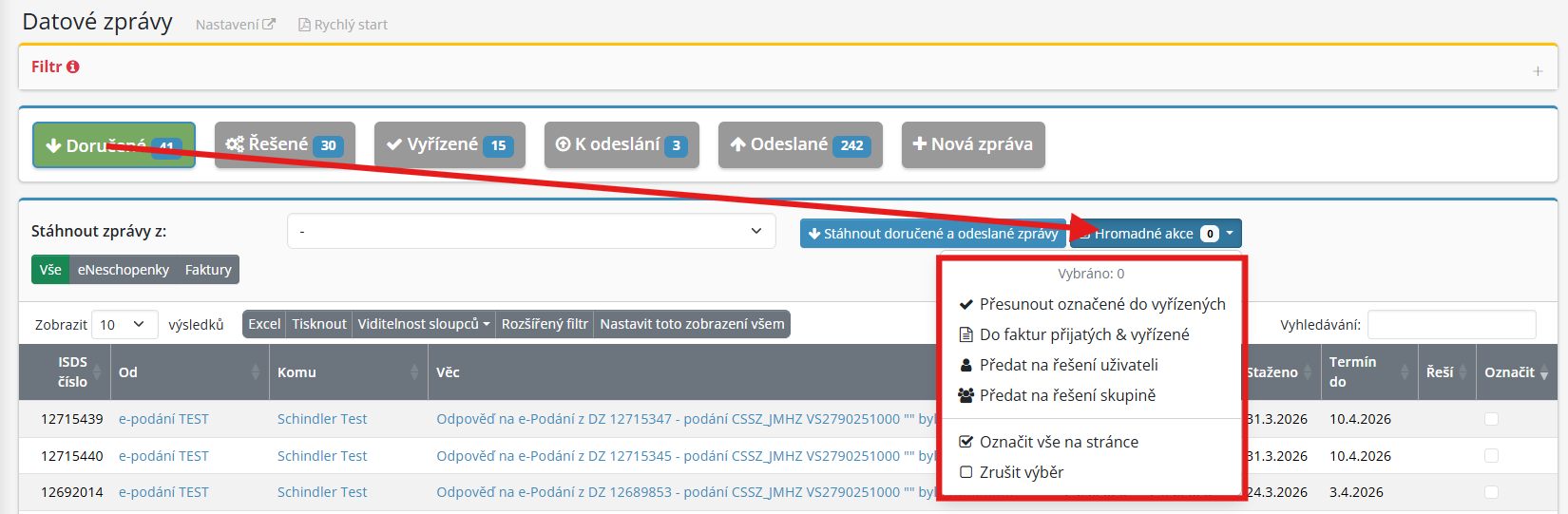This screenshot has height=514, width=1568.
Task: Click the Filtr info icon
Action: pyautogui.click(x=73, y=67)
